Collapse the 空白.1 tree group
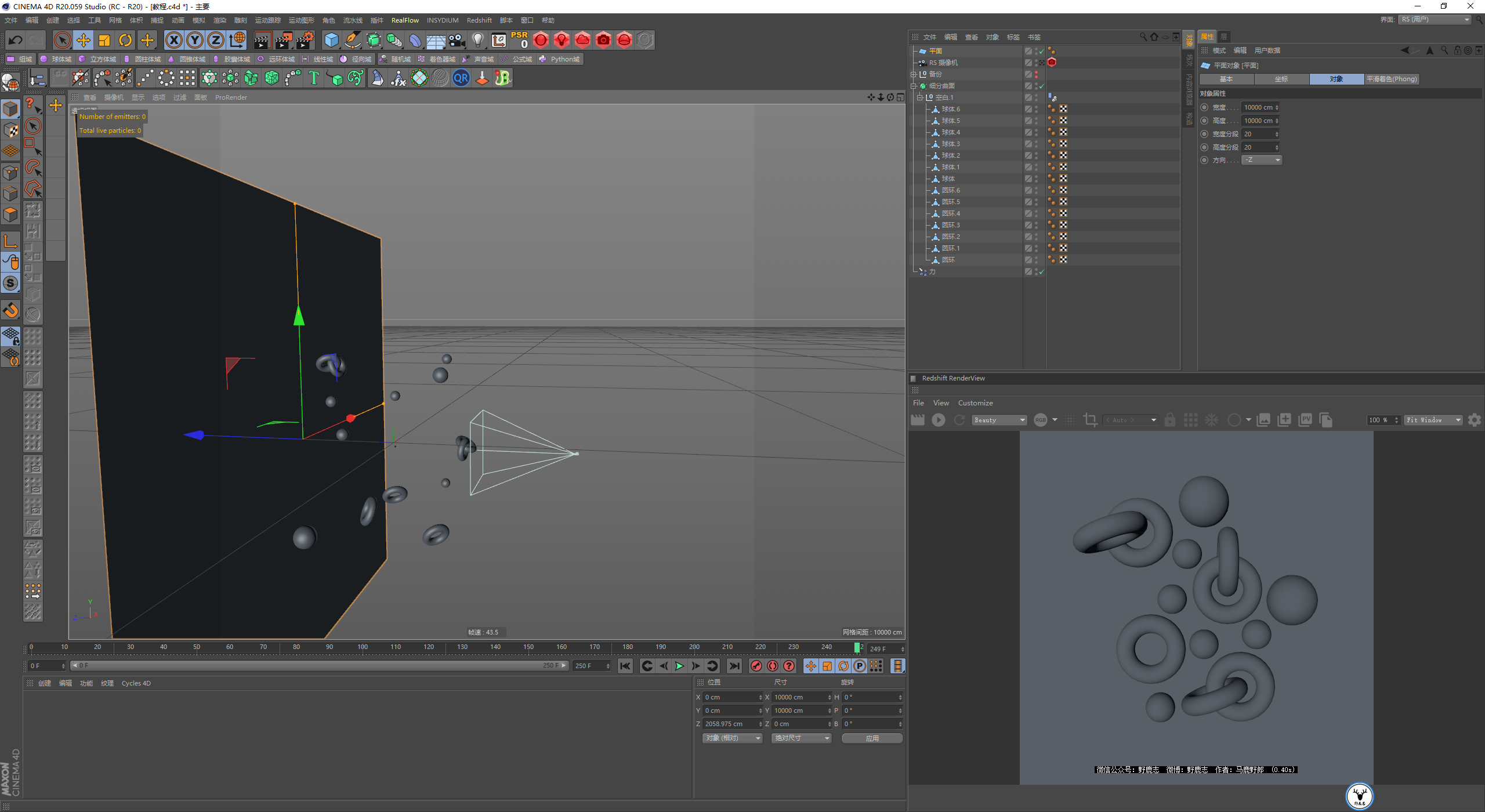Image resolution: width=1485 pixels, height=812 pixels. [920, 97]
